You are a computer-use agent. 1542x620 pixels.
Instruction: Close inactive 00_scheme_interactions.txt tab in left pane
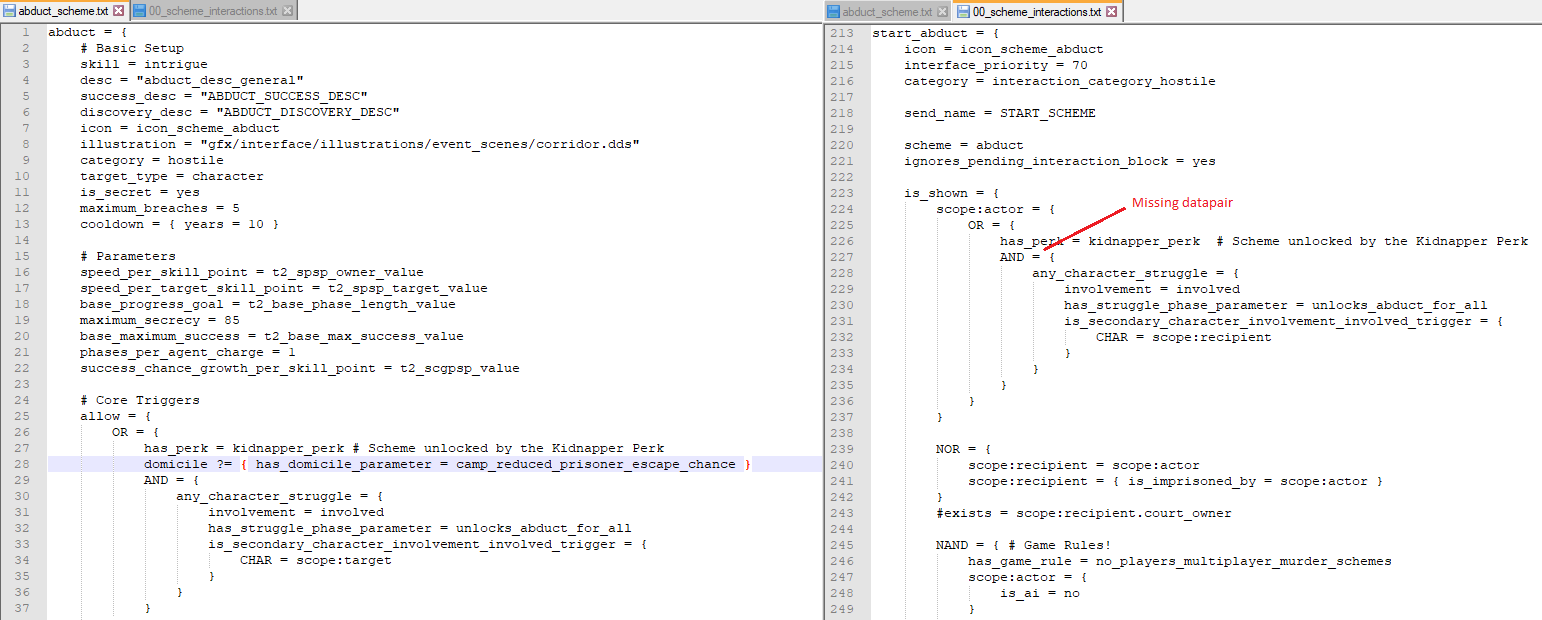click(x=288, y=11)
